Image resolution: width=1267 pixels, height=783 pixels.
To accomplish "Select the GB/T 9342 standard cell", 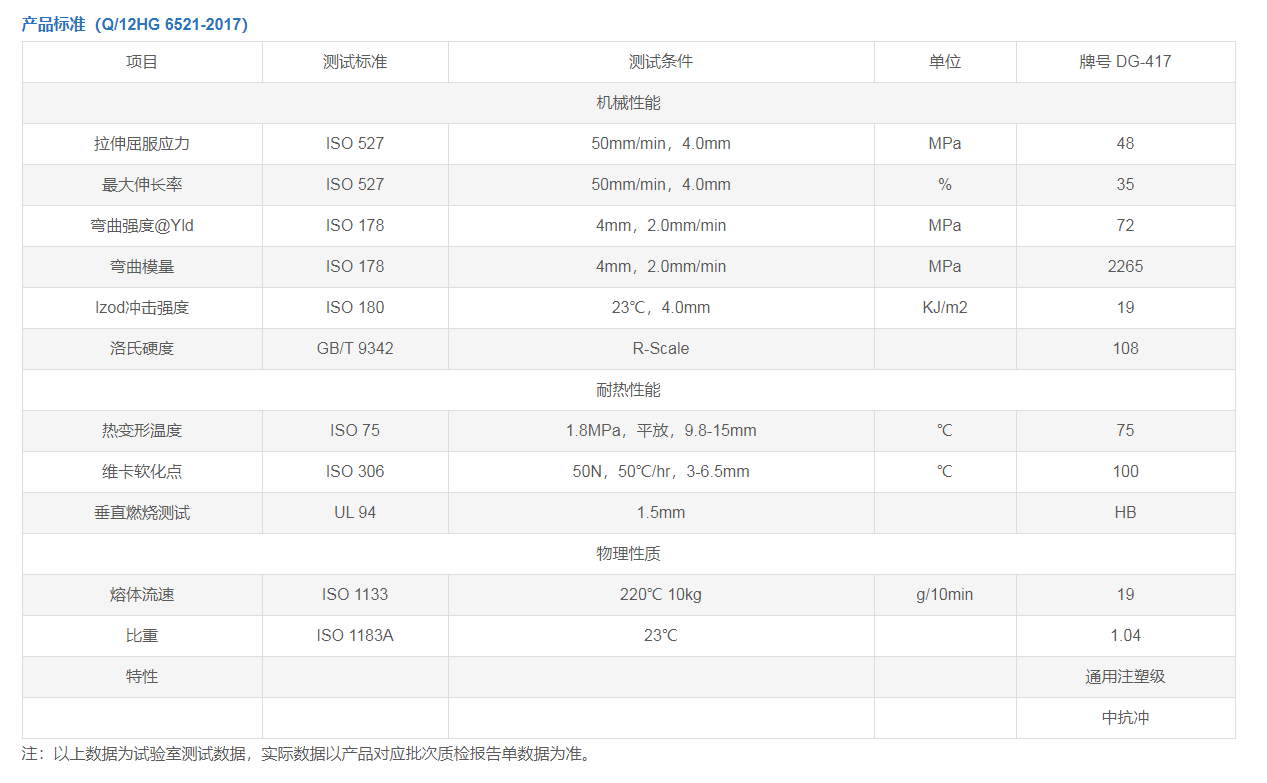I will pyautogui.click(x=355, y=349).
